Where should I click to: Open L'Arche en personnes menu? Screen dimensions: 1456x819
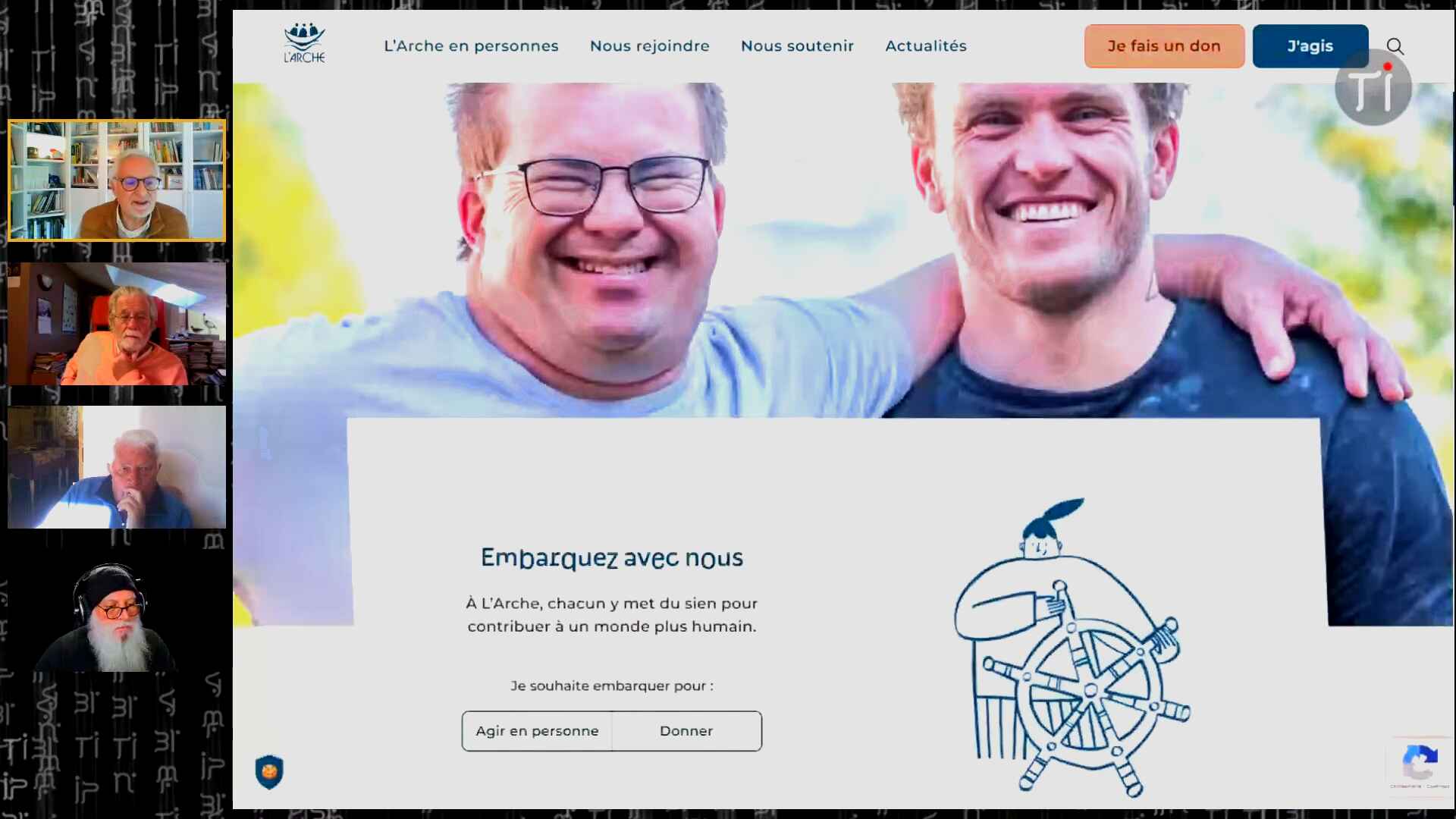471,46
